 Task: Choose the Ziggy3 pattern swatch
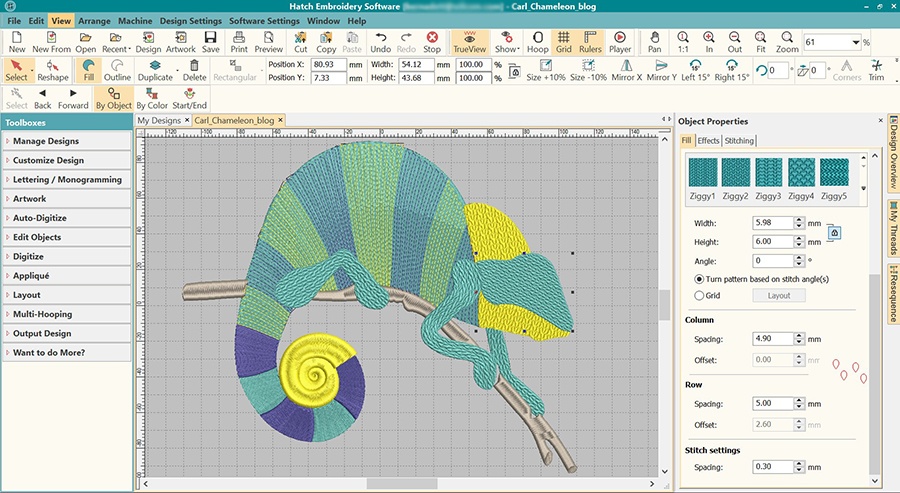tap(770, 172)
